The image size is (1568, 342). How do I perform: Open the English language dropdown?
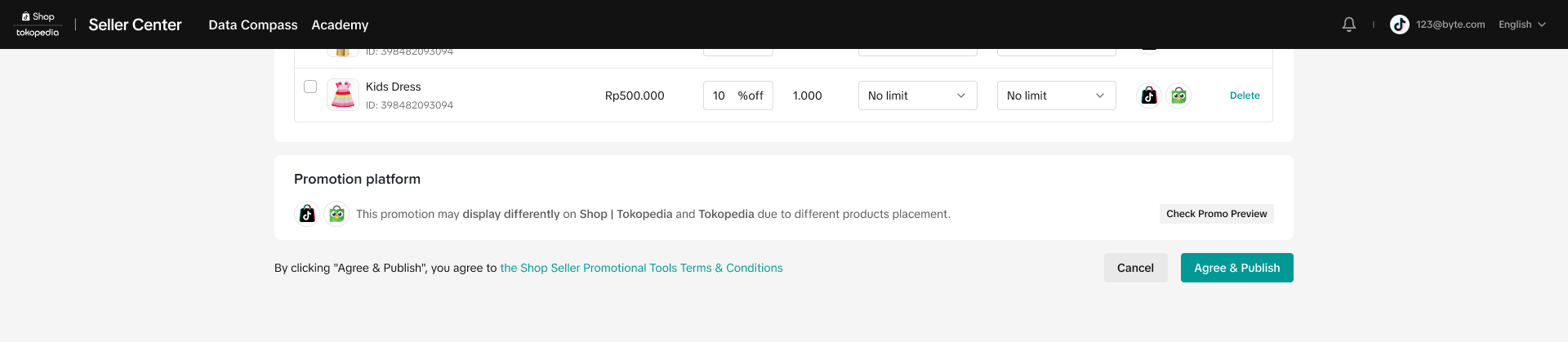click(1522, 24)
